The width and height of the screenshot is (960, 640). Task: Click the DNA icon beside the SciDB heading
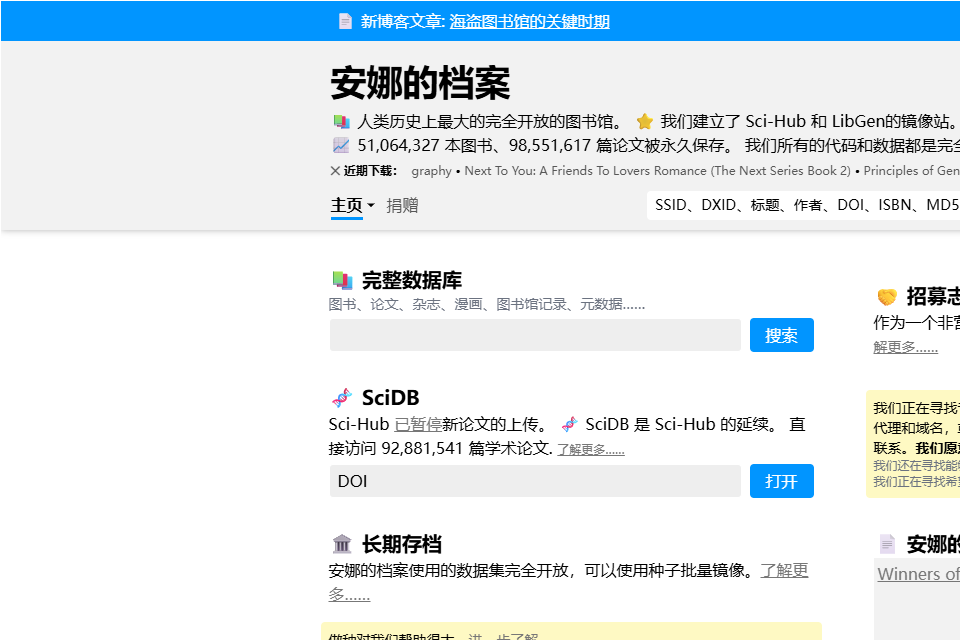[342, 397]
